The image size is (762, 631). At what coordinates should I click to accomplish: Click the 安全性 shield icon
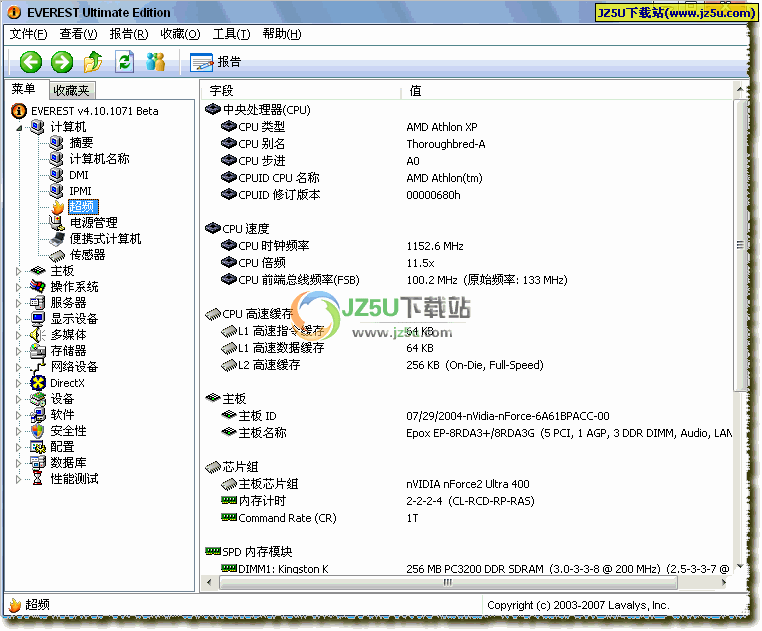coord(38,431)
